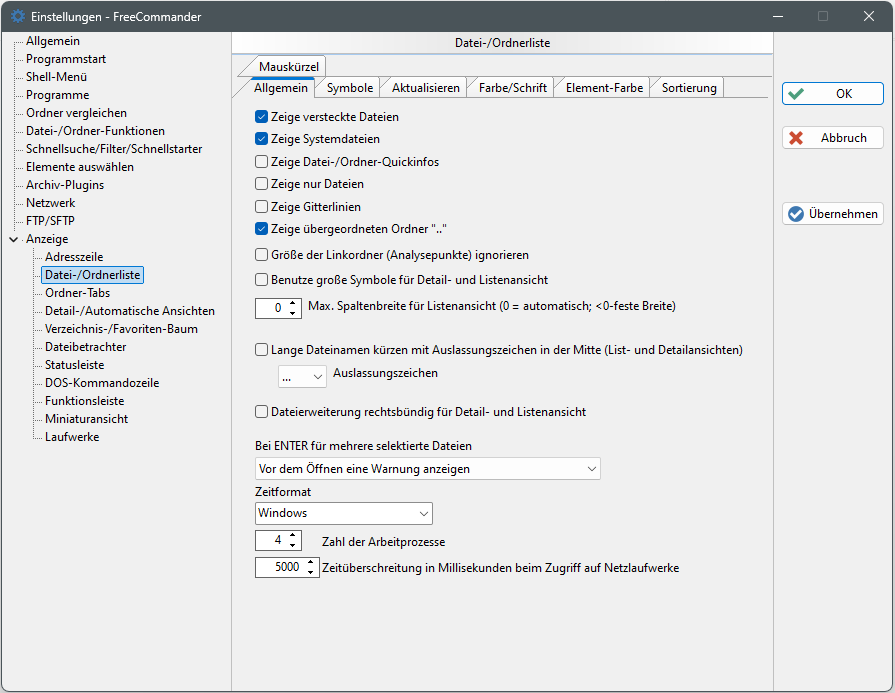Enable Zeige Gitterlinien checkbox
895x693 pixels.
tap(261, 207)
